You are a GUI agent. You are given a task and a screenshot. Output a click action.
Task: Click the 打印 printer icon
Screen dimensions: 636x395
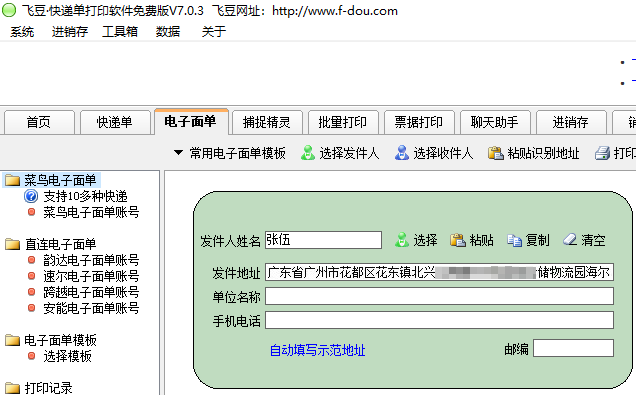pyautogui.click(x=602, y=153)
